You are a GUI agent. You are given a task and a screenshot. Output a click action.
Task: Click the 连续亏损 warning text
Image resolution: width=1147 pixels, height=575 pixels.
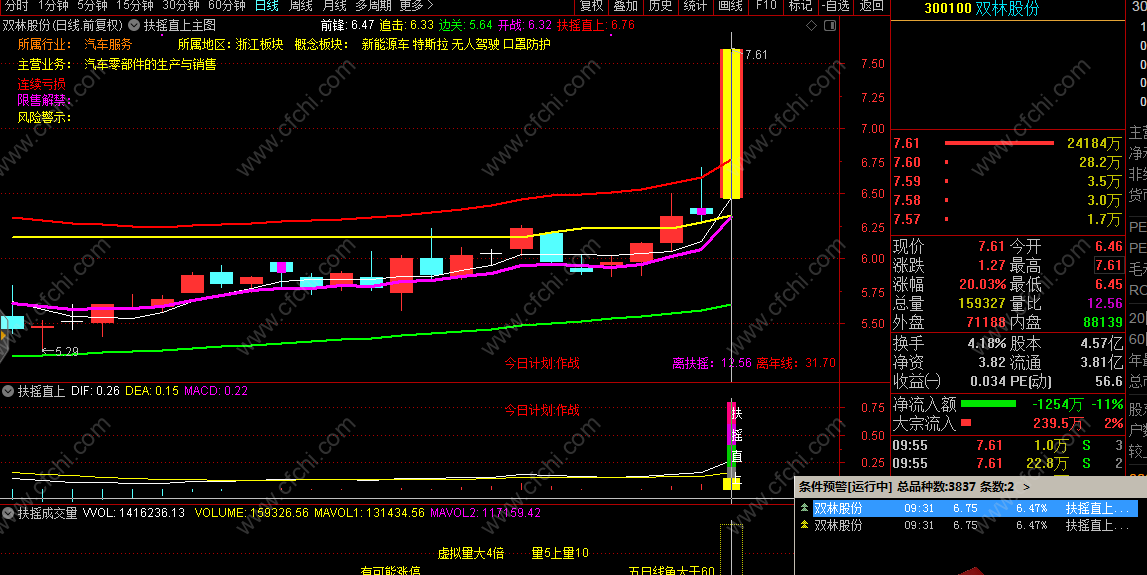pyautogui.click(x=42, y=84)
